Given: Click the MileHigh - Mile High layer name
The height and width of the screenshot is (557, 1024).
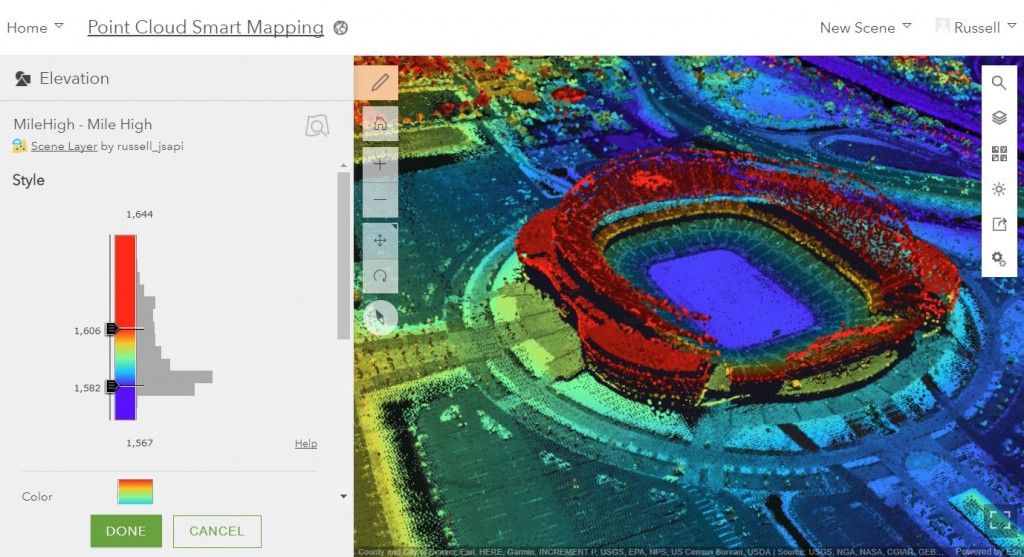Looking at the screenshot, I should coord(82,124).
